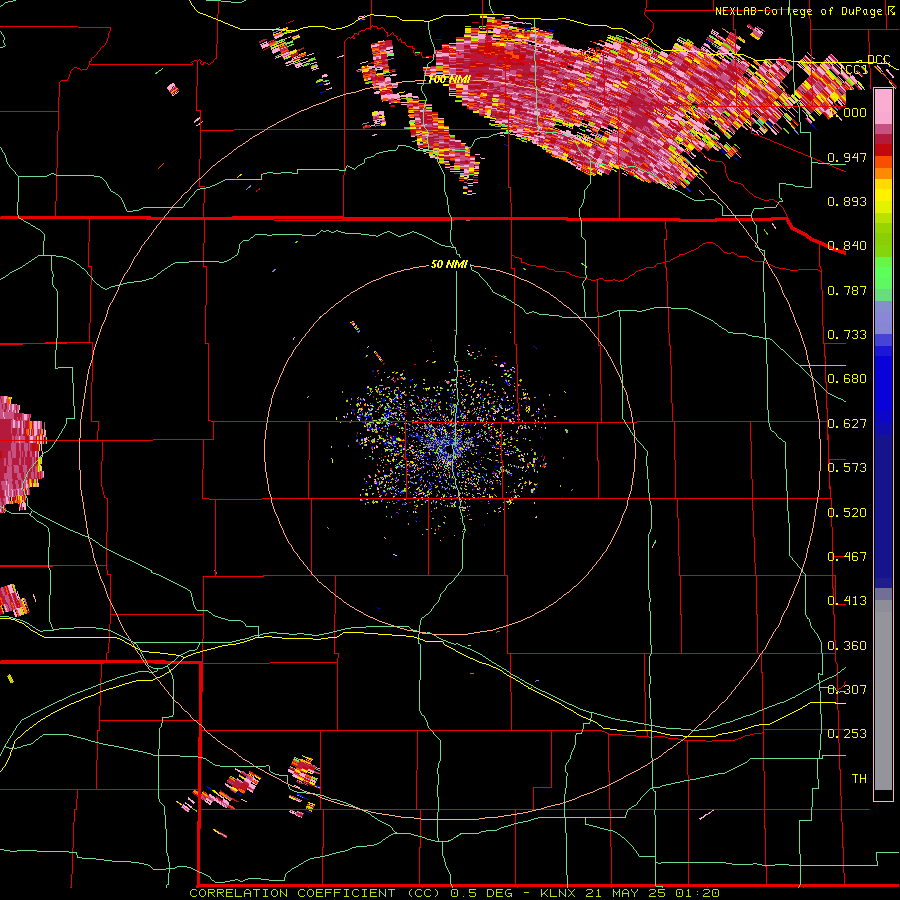The height and width of the screenshot is (900, 900).
Task: Pick the bright green color bar segment
Action: click(883, 273)
